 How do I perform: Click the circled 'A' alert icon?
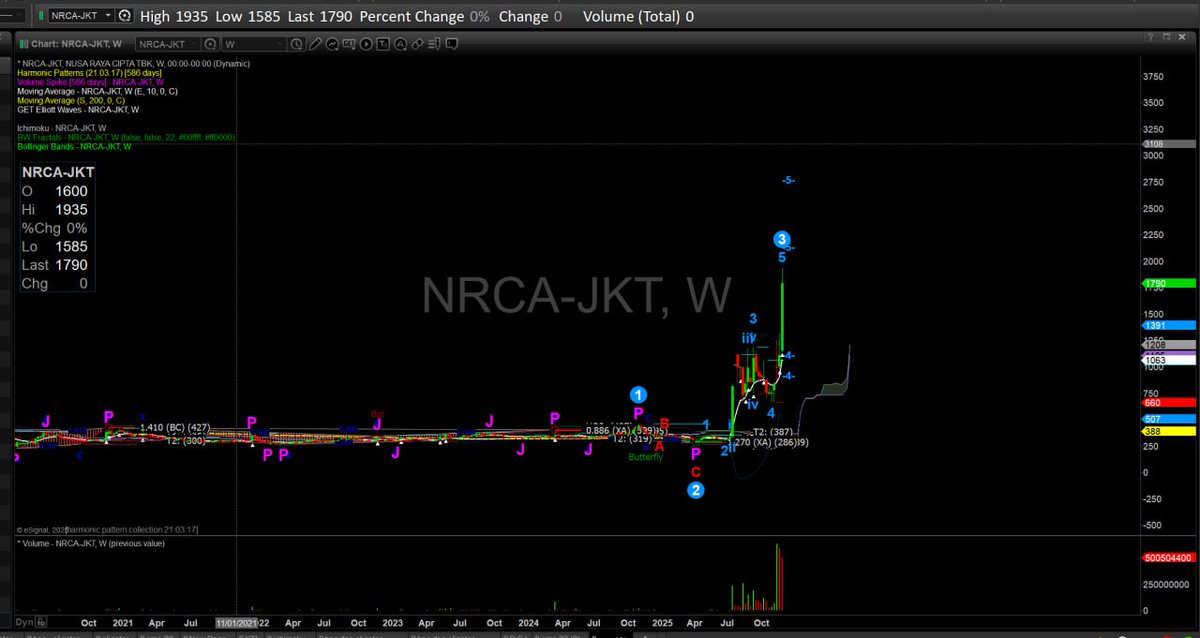(400, 44)
